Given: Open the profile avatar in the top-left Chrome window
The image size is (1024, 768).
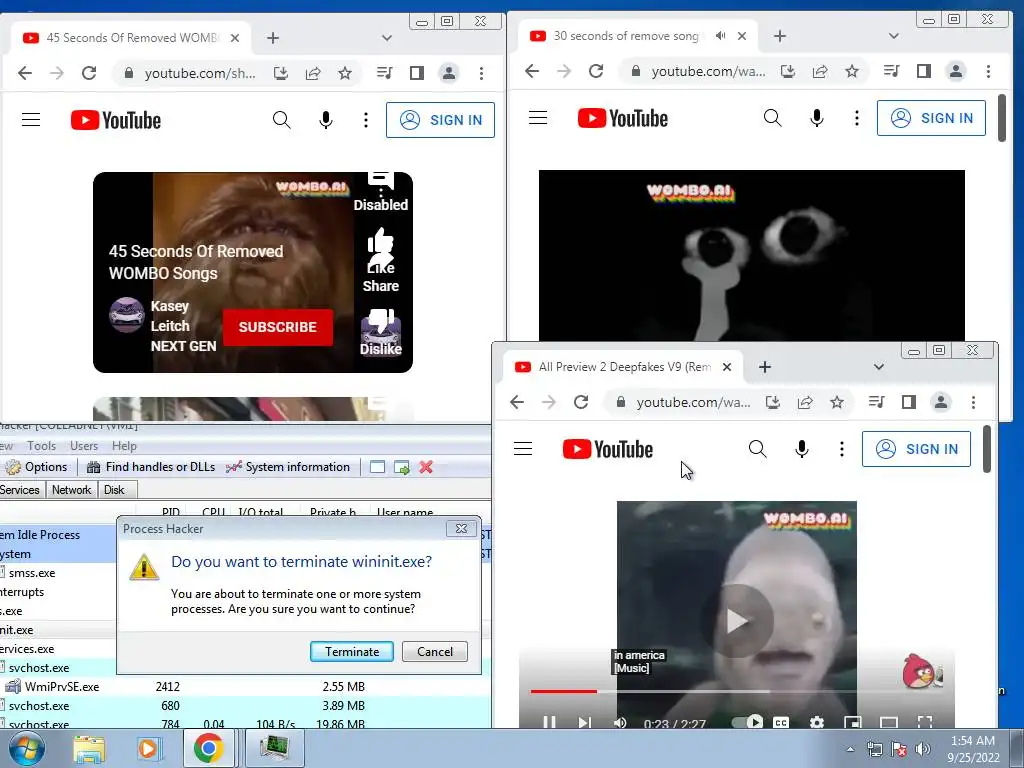Looking at the screenshot, I should pyautogui.click(x=449, y=73).
